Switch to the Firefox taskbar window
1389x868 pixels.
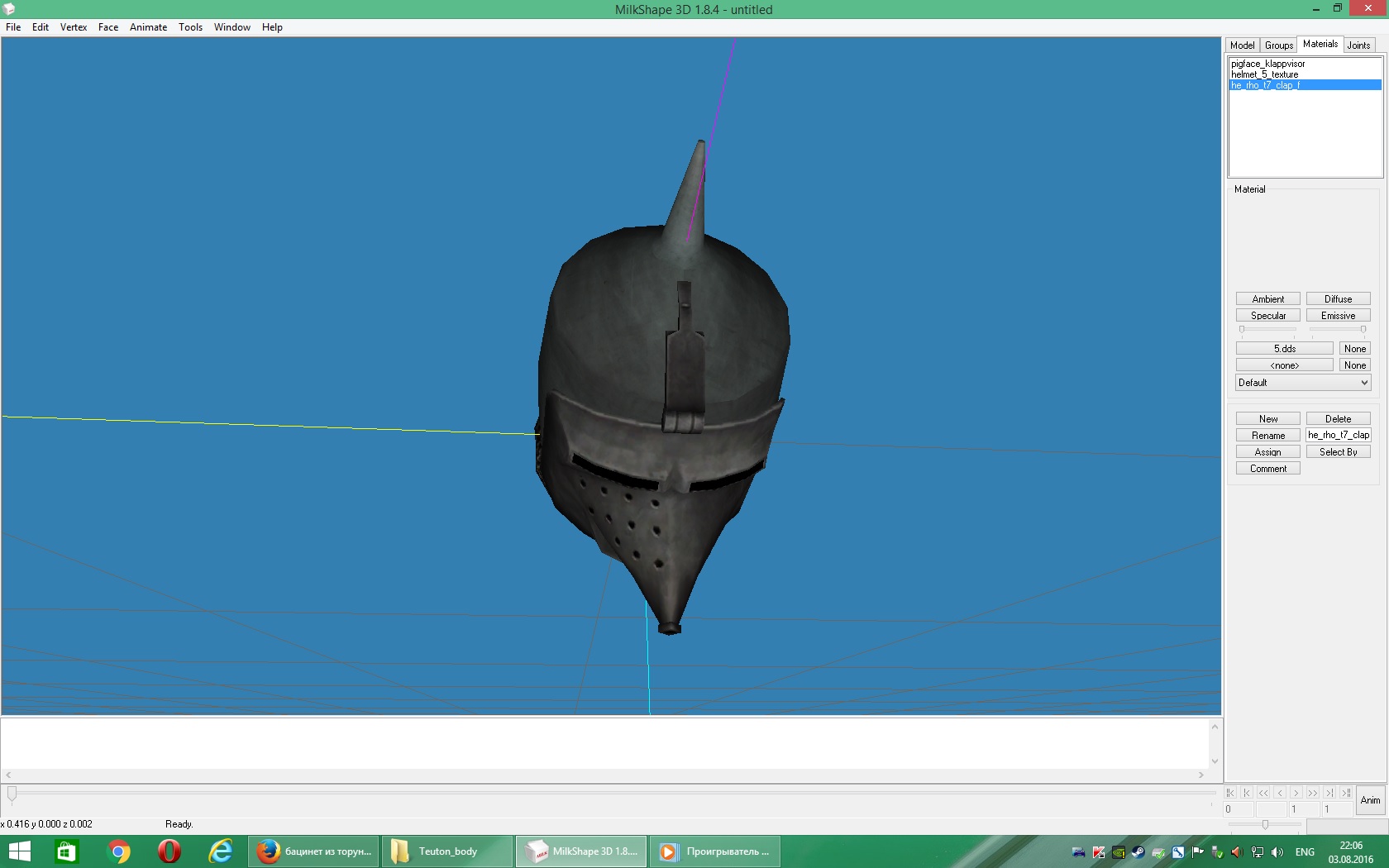313,851
